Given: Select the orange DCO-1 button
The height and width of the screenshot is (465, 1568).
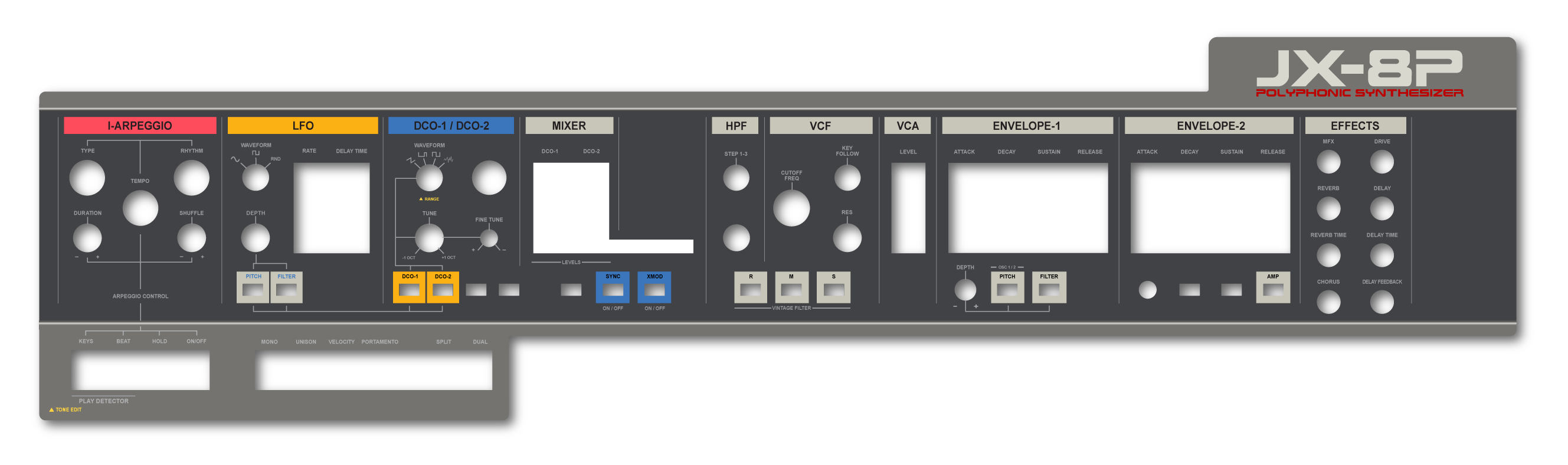Looking at the screenshot, I should [409, 287].
